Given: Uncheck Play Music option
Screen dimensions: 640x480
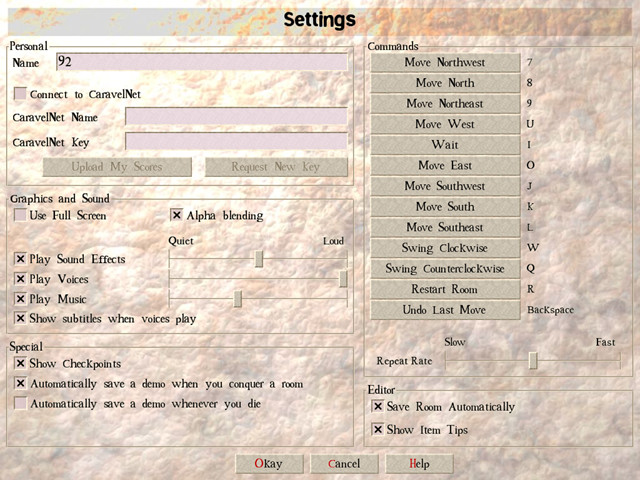Looking at the screenshot, I should (x=20, y=299).
